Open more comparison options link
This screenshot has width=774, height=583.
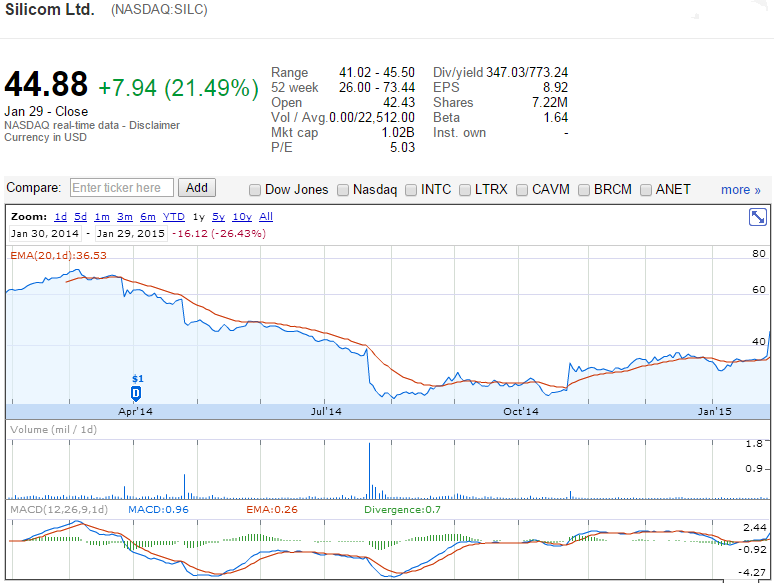(x=740, y=190)
